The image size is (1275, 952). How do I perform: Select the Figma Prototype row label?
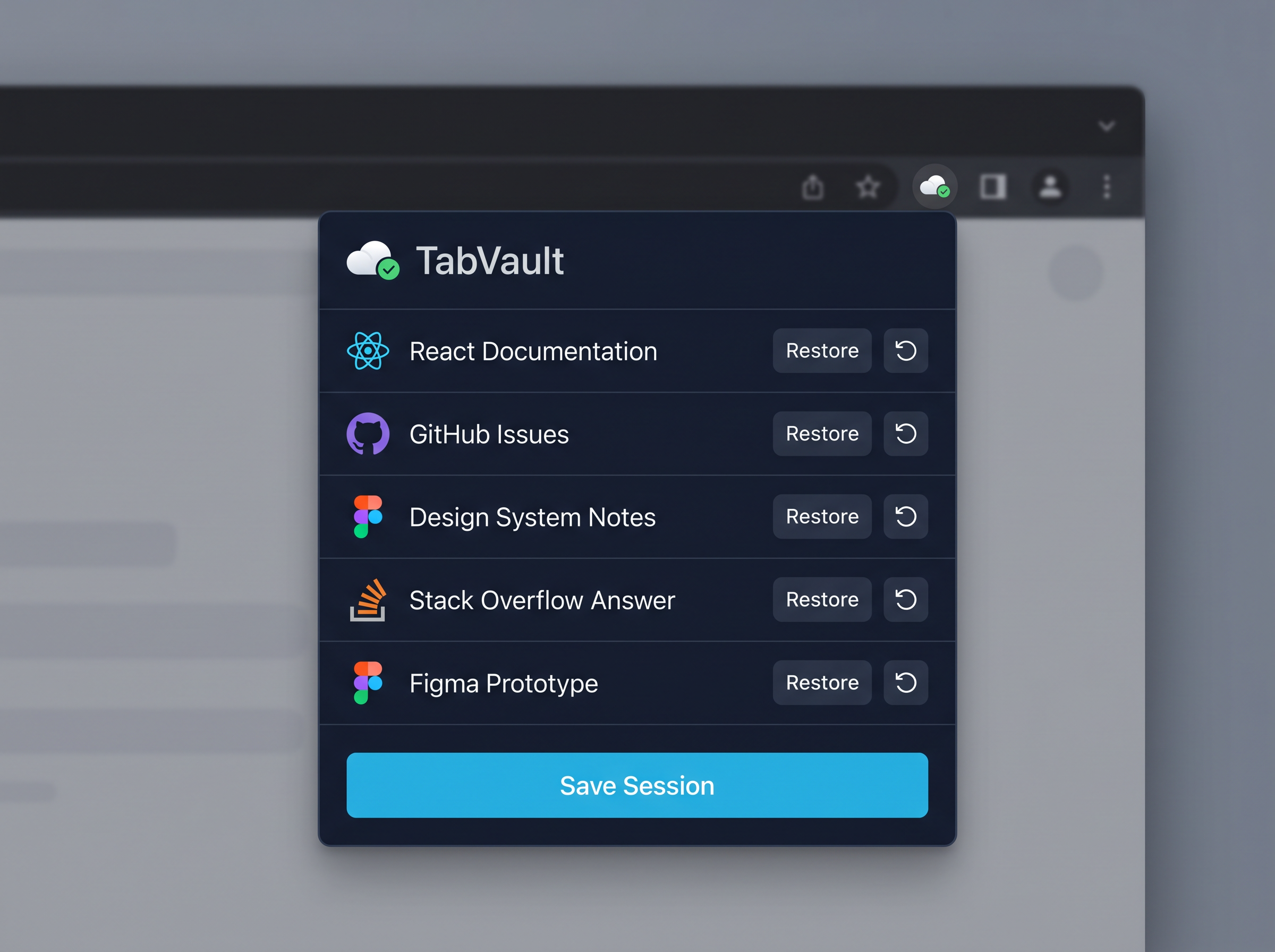[503, 683]
